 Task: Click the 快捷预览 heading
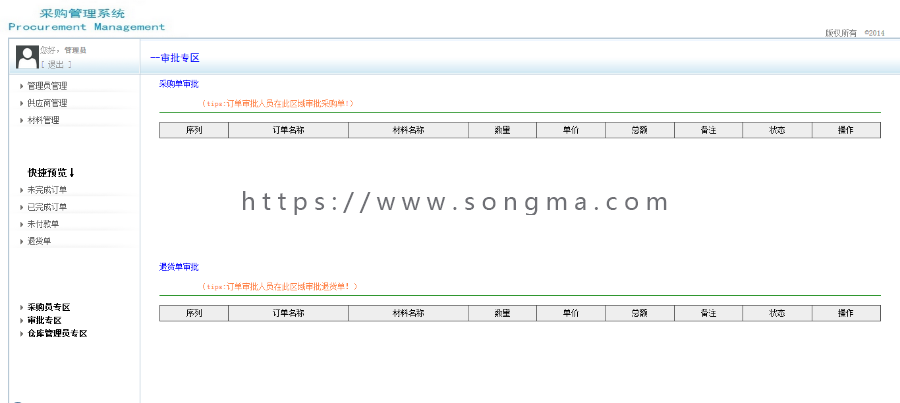(51, 172)
